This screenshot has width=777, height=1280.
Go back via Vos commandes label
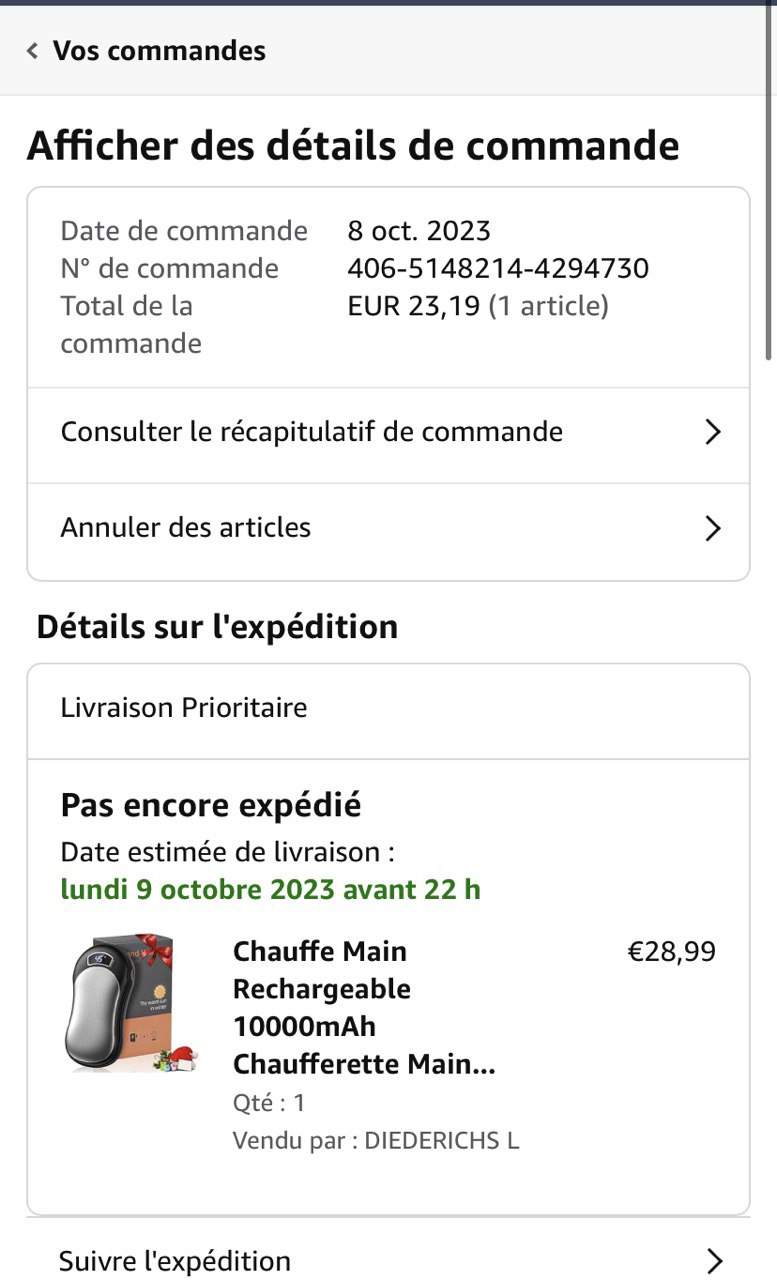point(159,51)
